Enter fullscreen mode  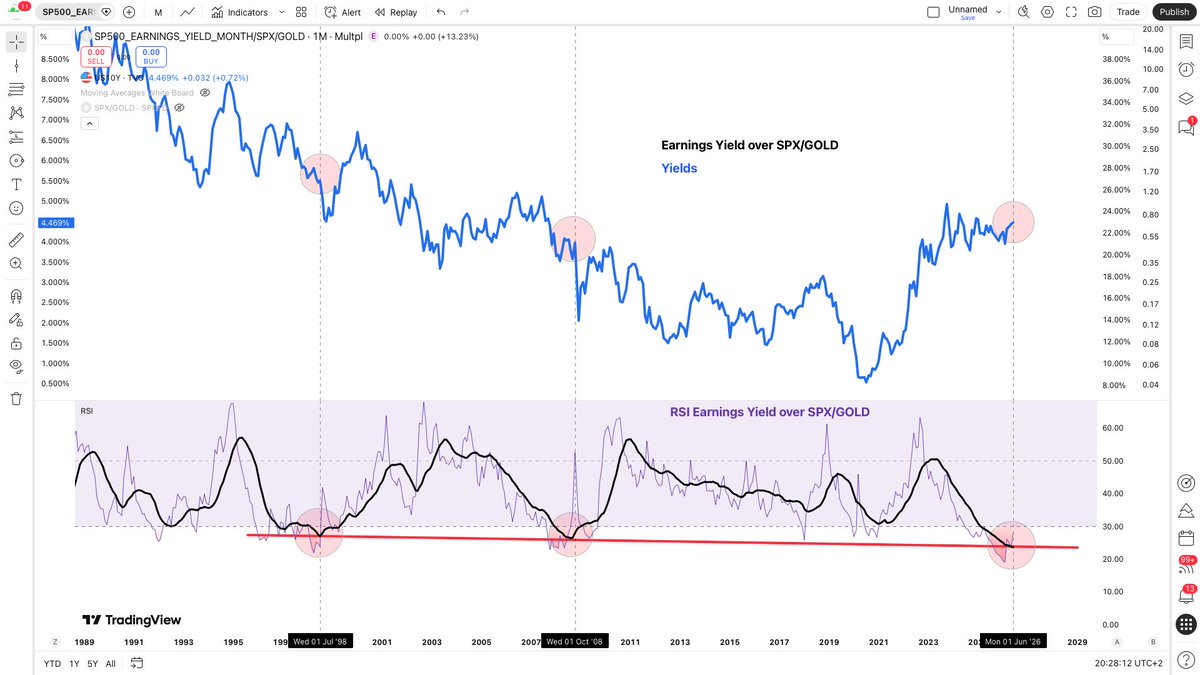(x=1071, y=12)
